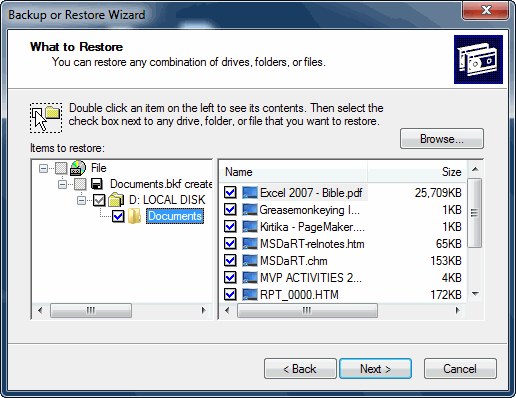Image resolution: width=516 pixels, height=398 pixels.
Task: Click the D: LOCAL DISK drive icon
Action: click(x=116, y=200)
